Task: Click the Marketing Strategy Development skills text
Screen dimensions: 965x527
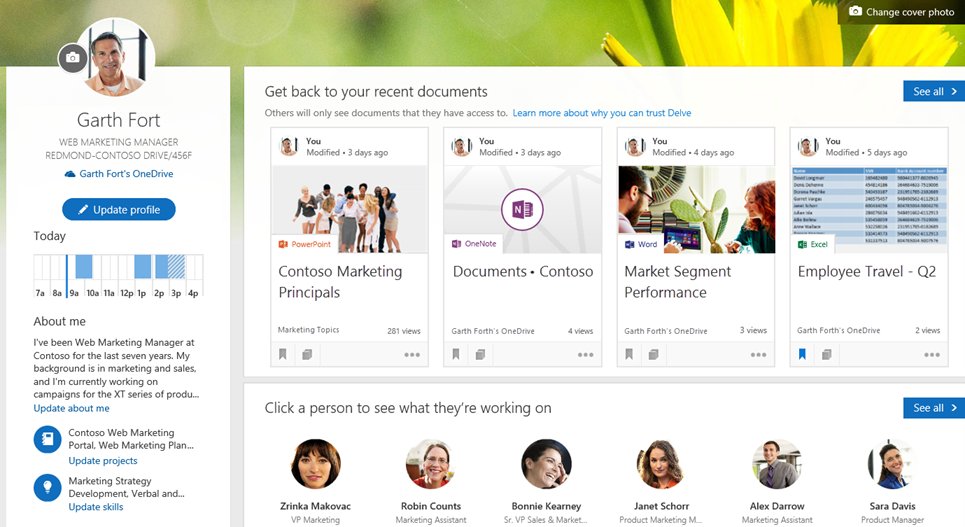Action: (x=126, y=487)
